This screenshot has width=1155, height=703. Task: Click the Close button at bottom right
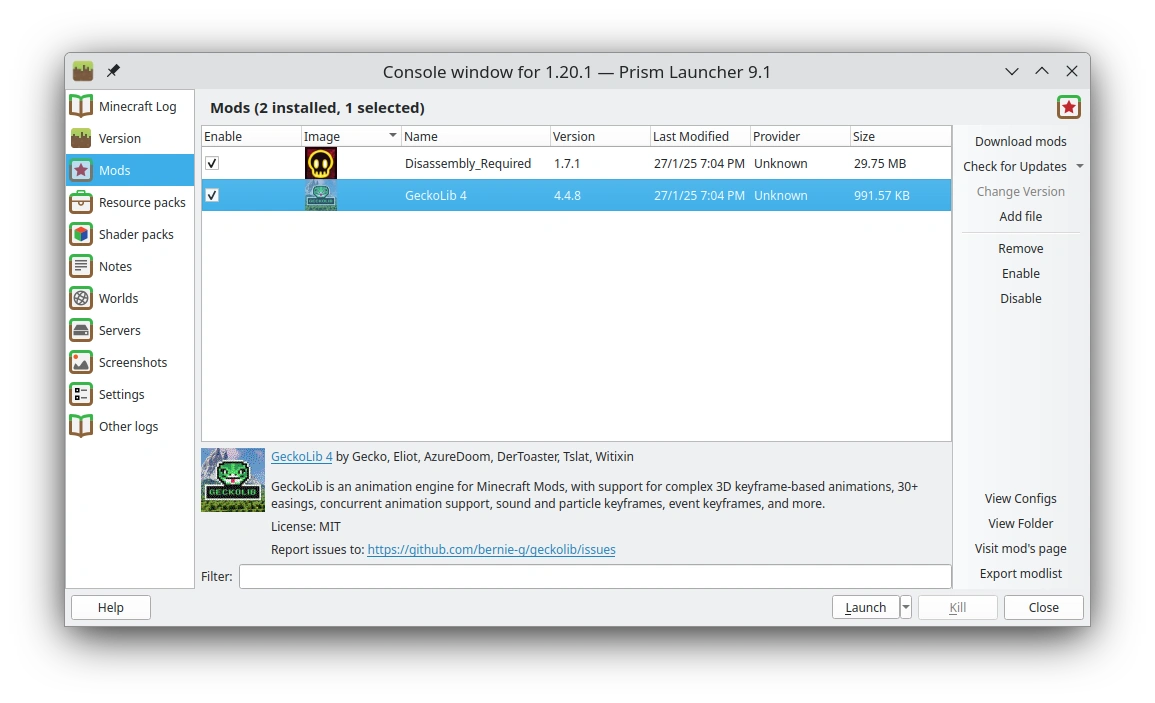click(x=1043, y=607)
